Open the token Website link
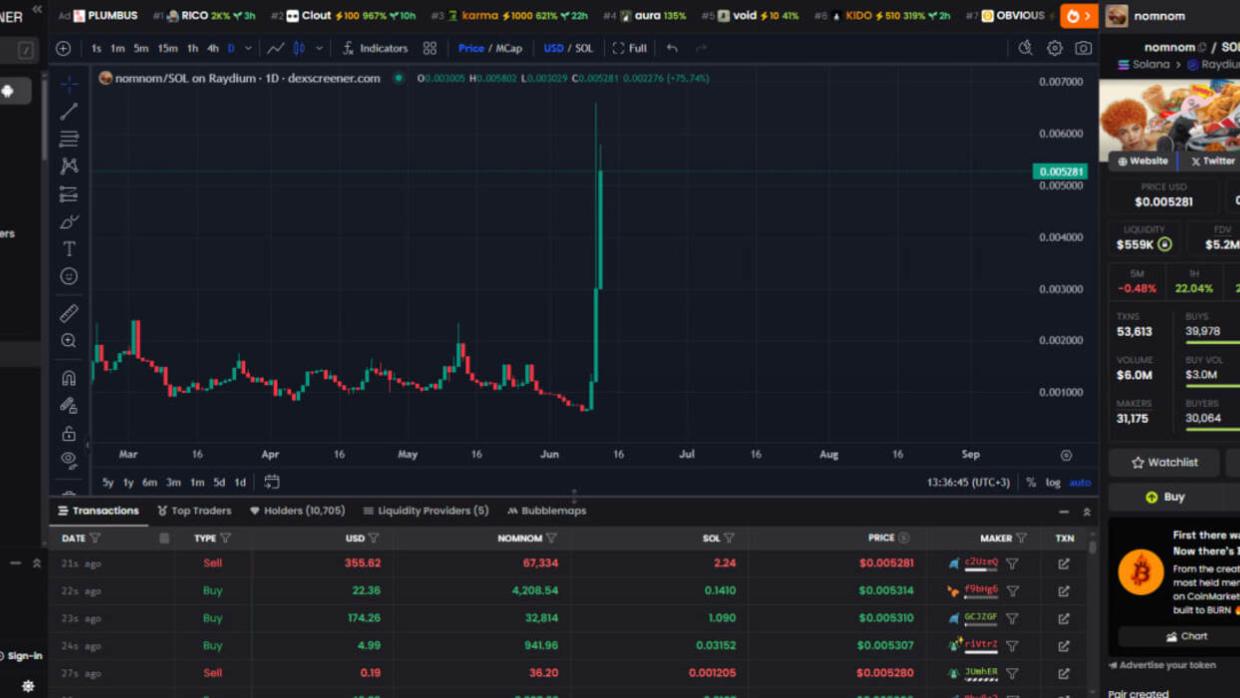This screenshot has height=698, width=1240. pos(1142,161)
